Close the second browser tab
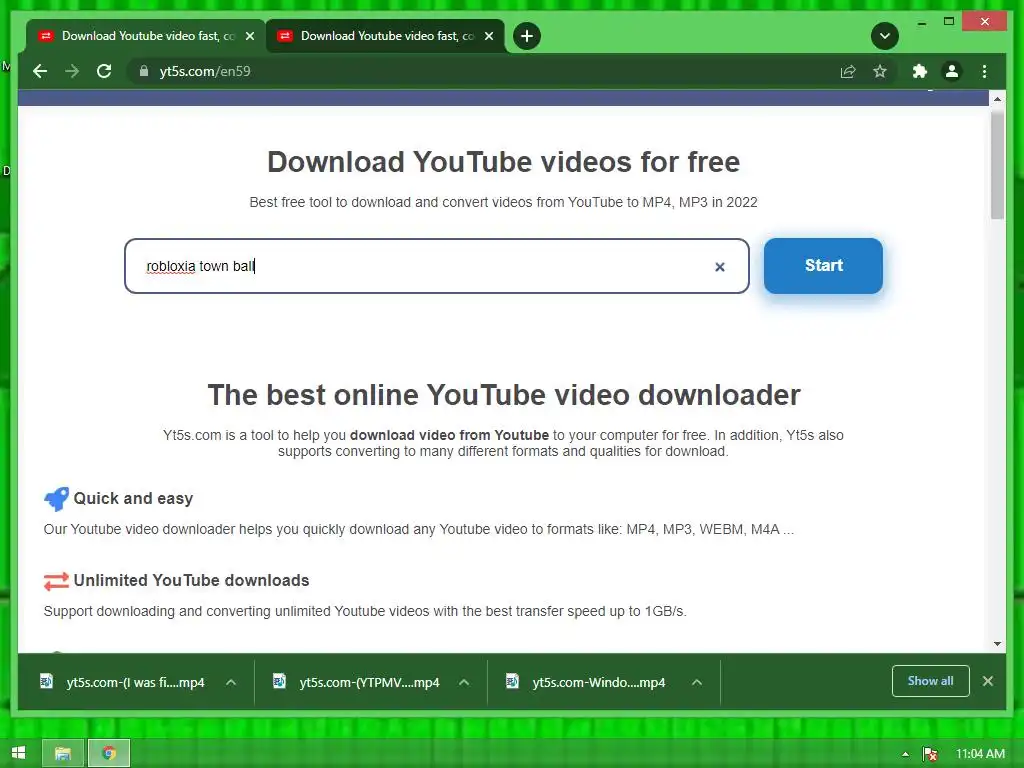Image resolution: width=1024 pixels, height=768 pixels. click(488, 36)
